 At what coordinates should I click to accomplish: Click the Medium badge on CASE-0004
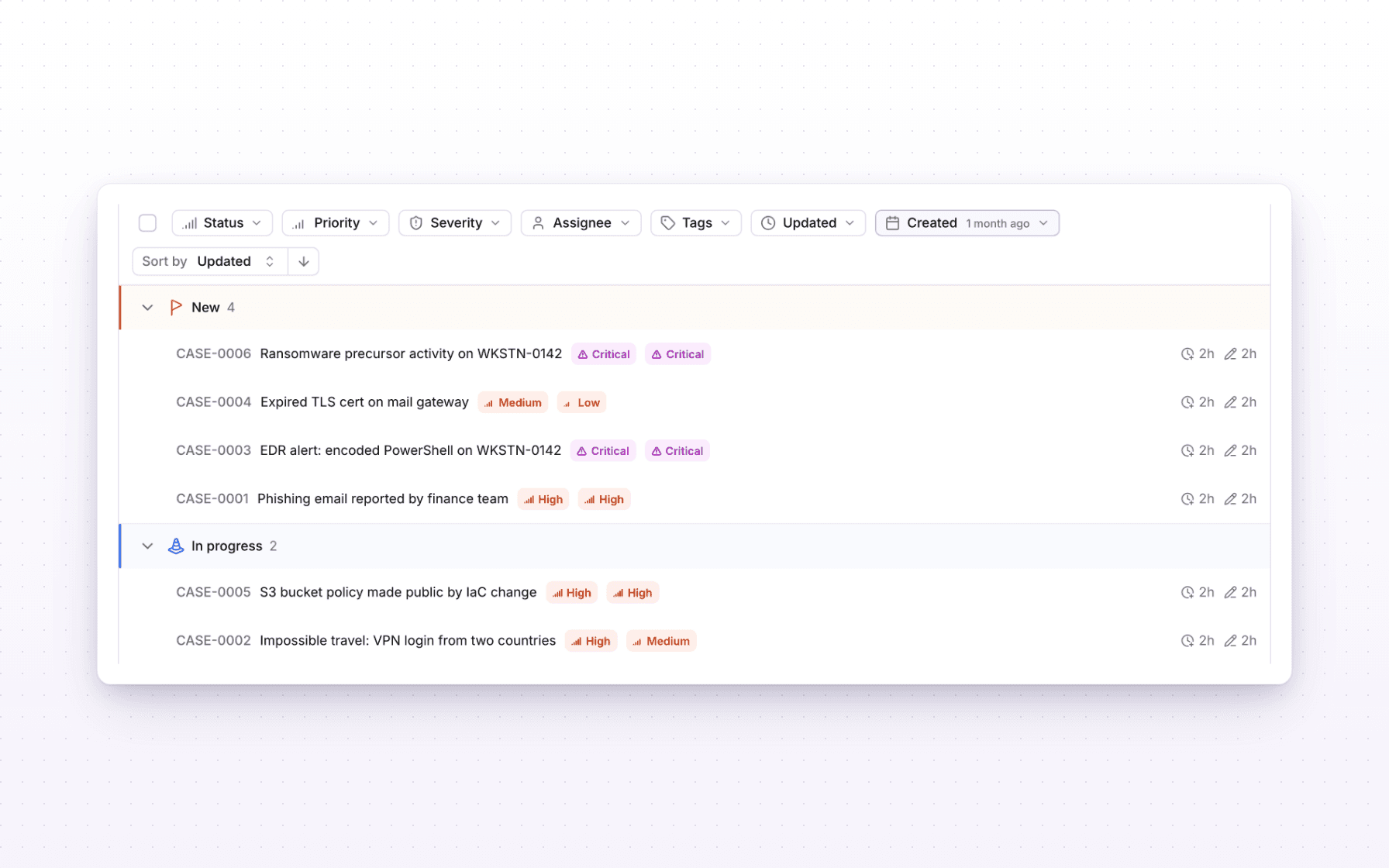513,403
